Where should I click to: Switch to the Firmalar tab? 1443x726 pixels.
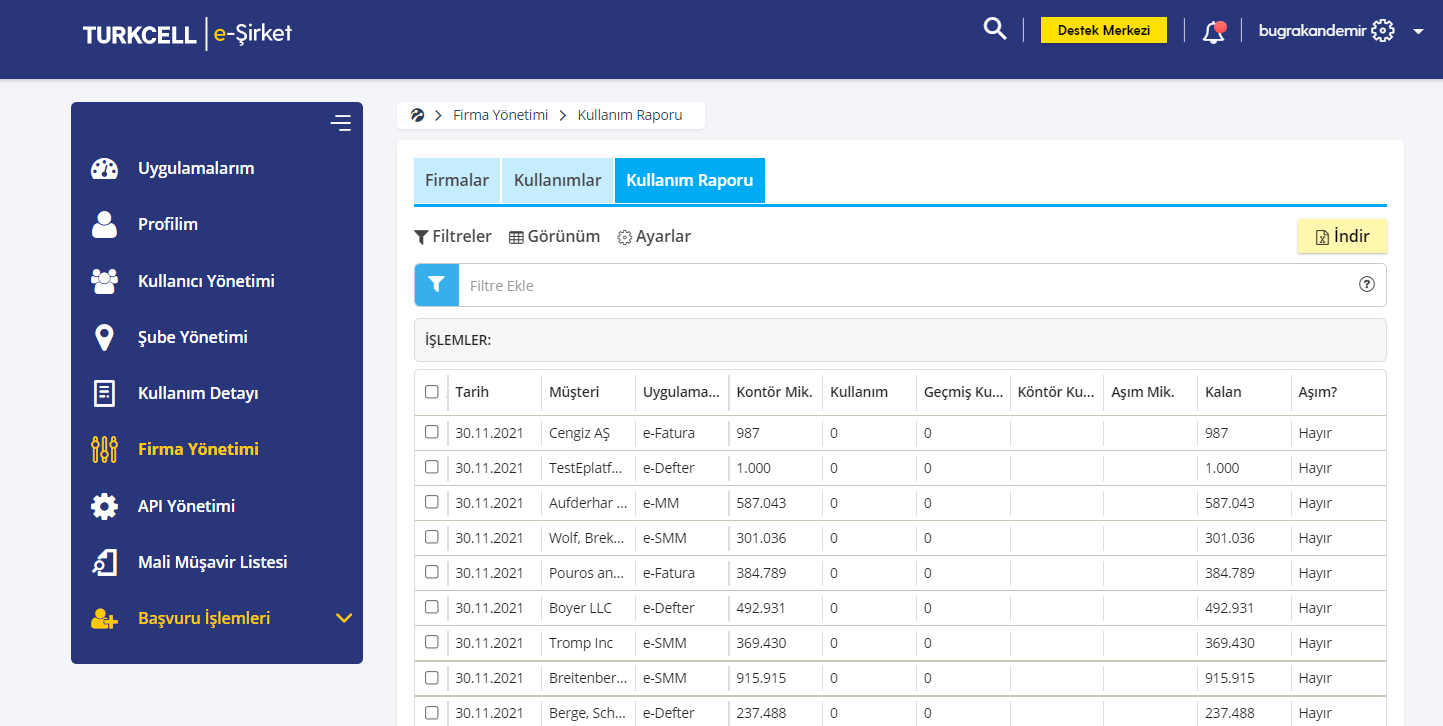tap(457, 181)
